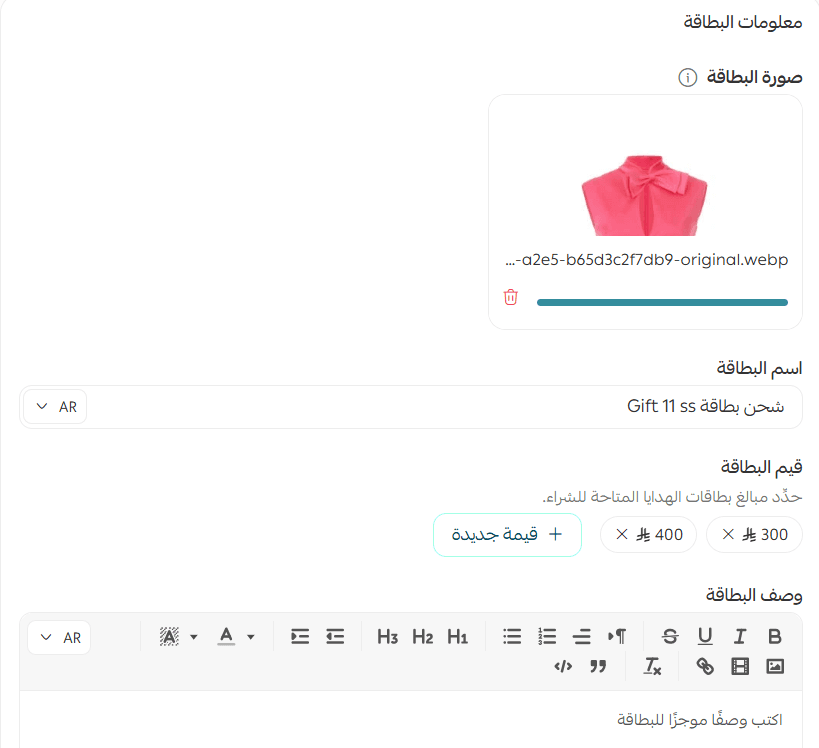Viewport: 819px width, 748px height.
Task: Underline text in description editor
Action: [x=705, y=636]
